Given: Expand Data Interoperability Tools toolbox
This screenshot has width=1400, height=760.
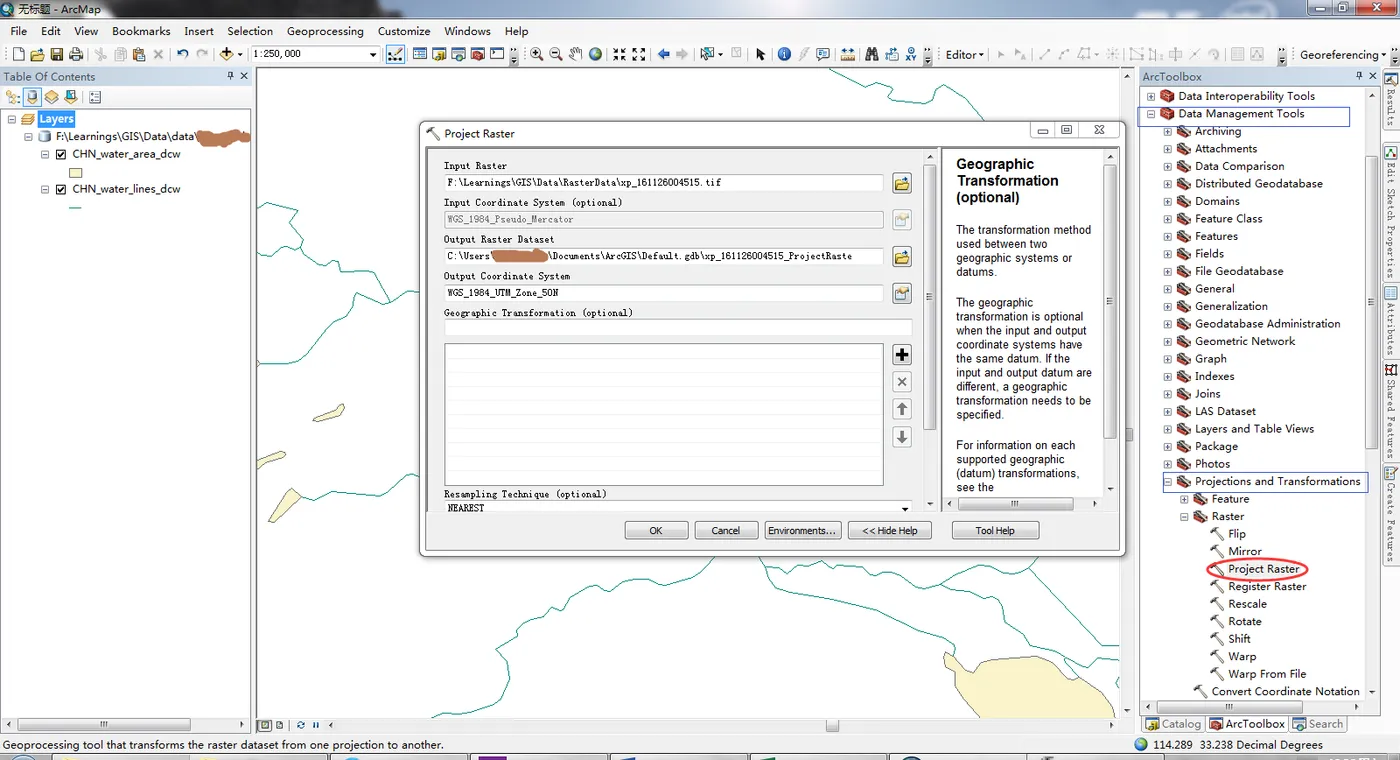Looking at the screenshot, I should click(x=1150, y=96).
